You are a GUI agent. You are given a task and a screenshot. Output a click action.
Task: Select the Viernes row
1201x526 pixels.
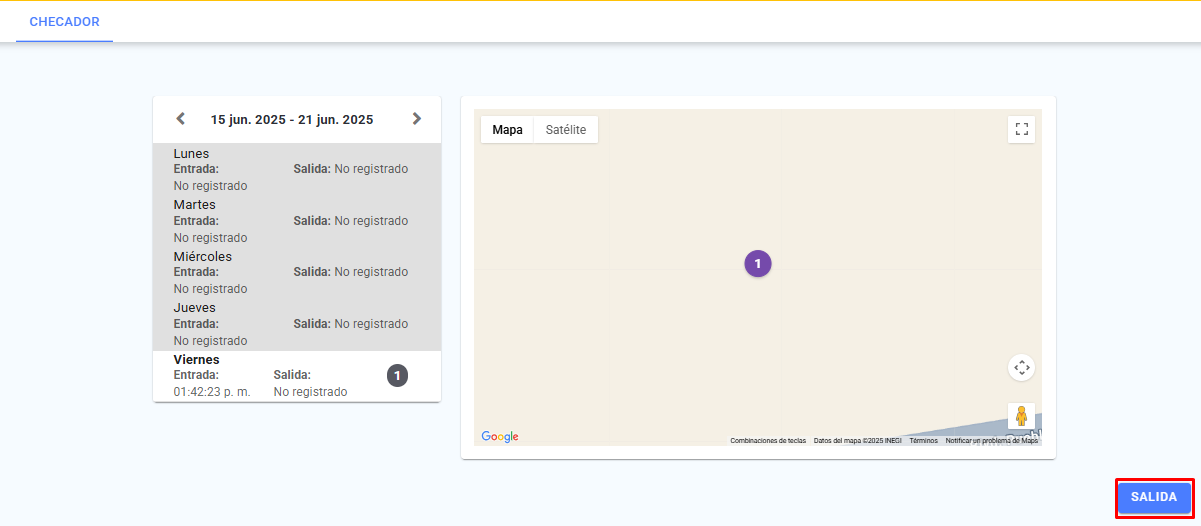tap(297, 376)
